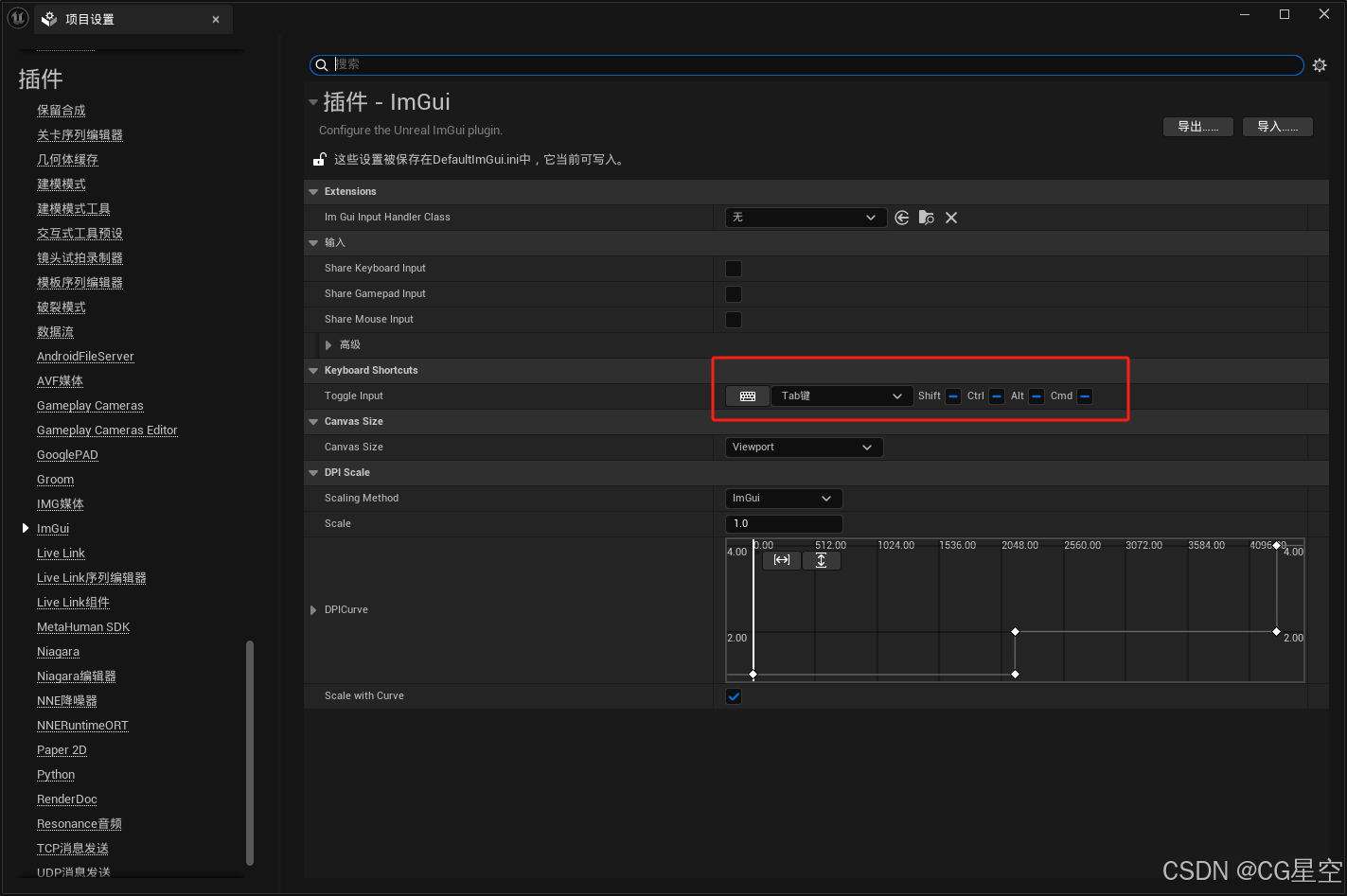The width and height of the screenshot is (1347, 896).
Task: Enable Share Keyboard Input checkbox
Action: (x=734, y=269)
